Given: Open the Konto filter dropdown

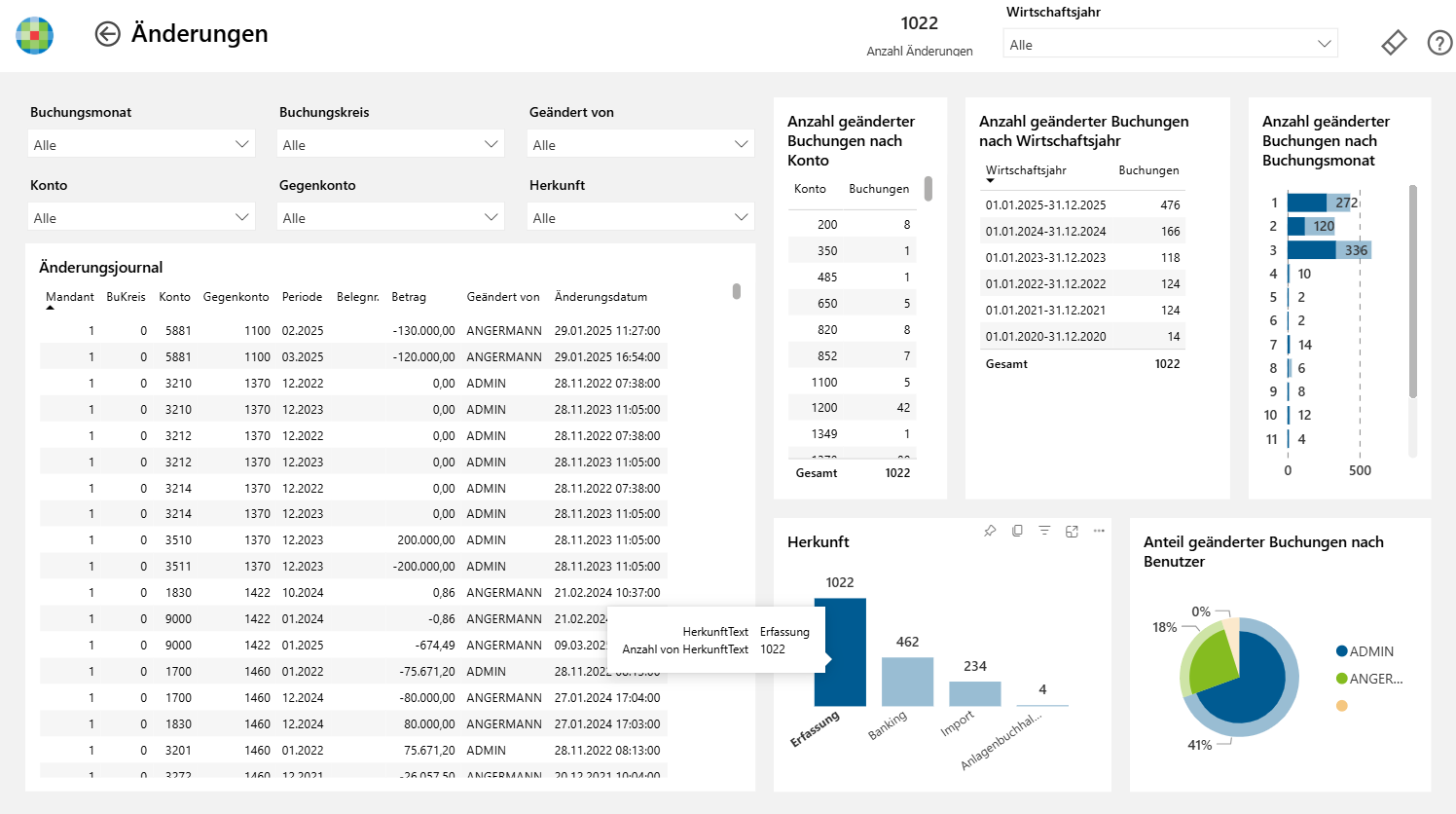Looking at the screenshot, I should click(x=141, y=217).
